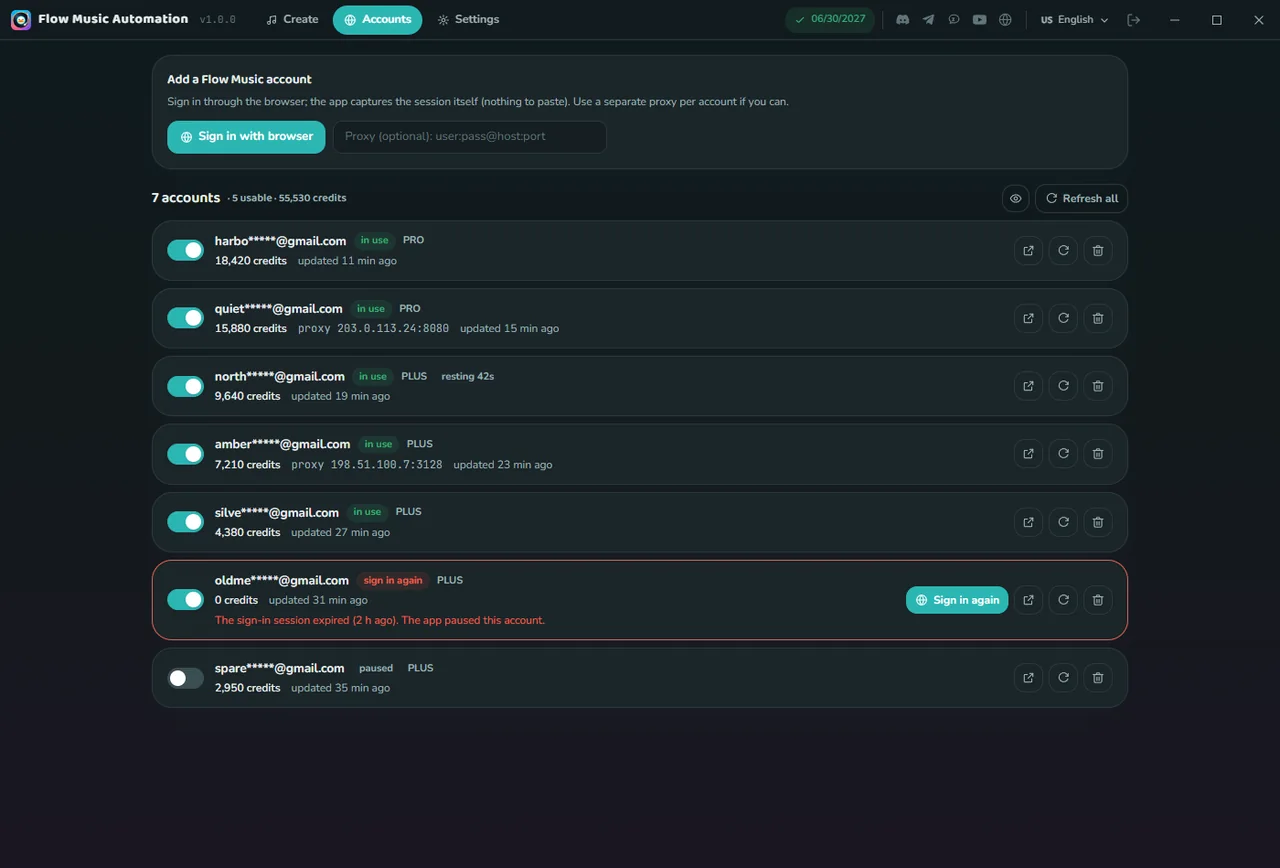Click the "resting 42s" status text
Viewport: 1280px width, 868px height.
tap(468, 377)
